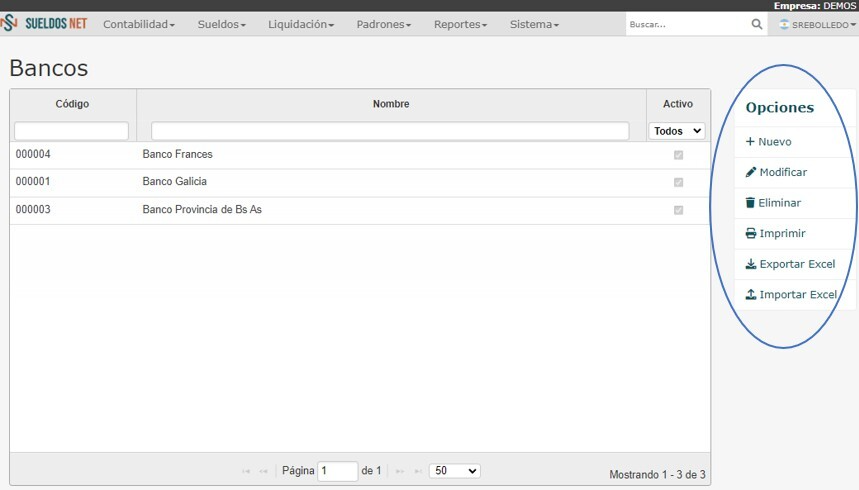Open the Contabilidad menu
Viewport: 859px width, 490px height.
[x=139, y=24]
